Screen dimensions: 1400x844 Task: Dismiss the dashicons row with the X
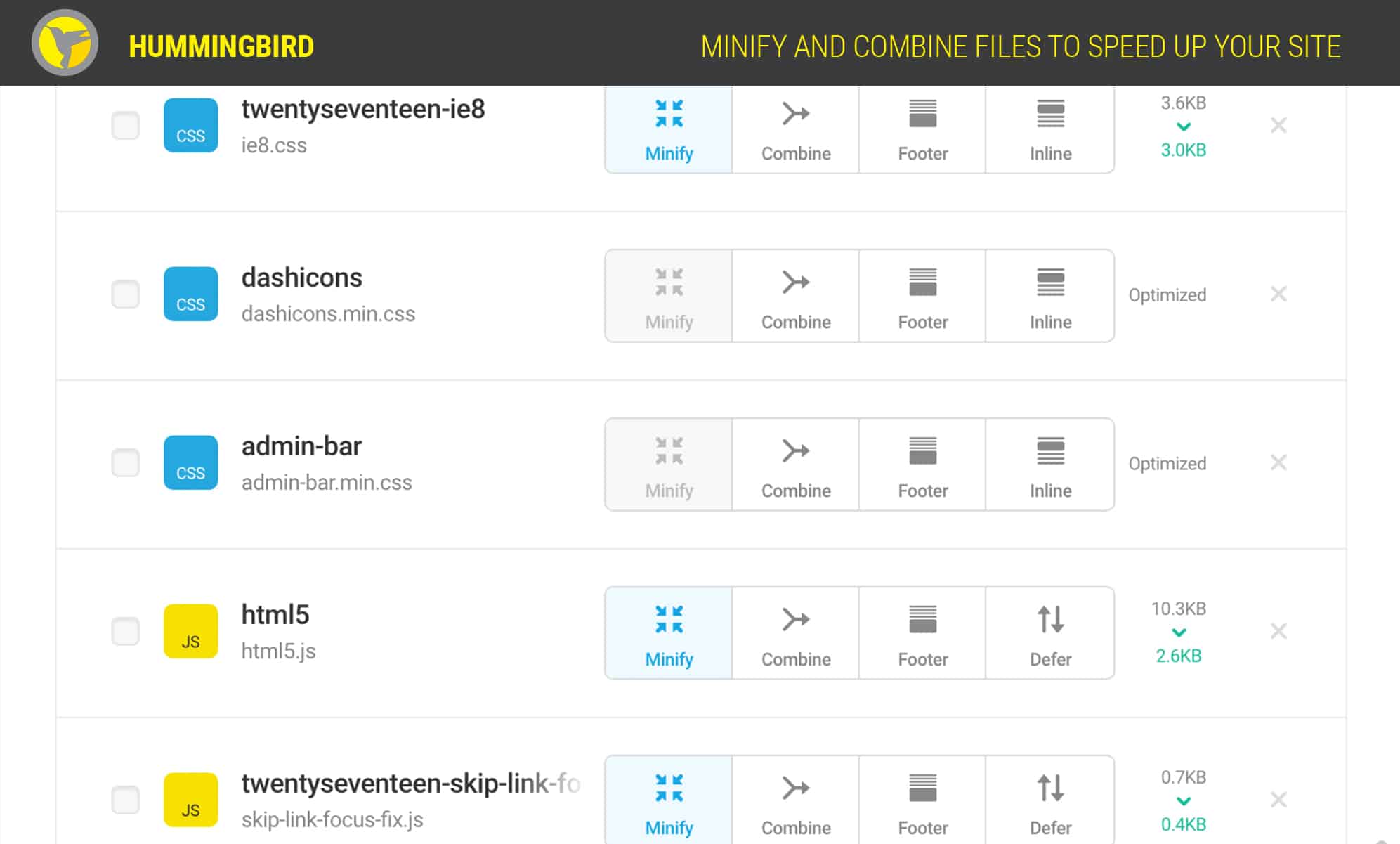[x=1279, y=294]
